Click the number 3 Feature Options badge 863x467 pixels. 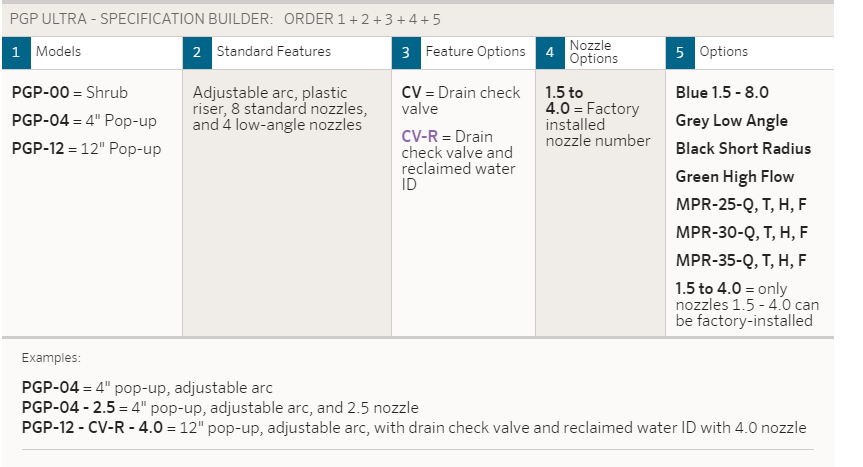[x=406, y=53]
